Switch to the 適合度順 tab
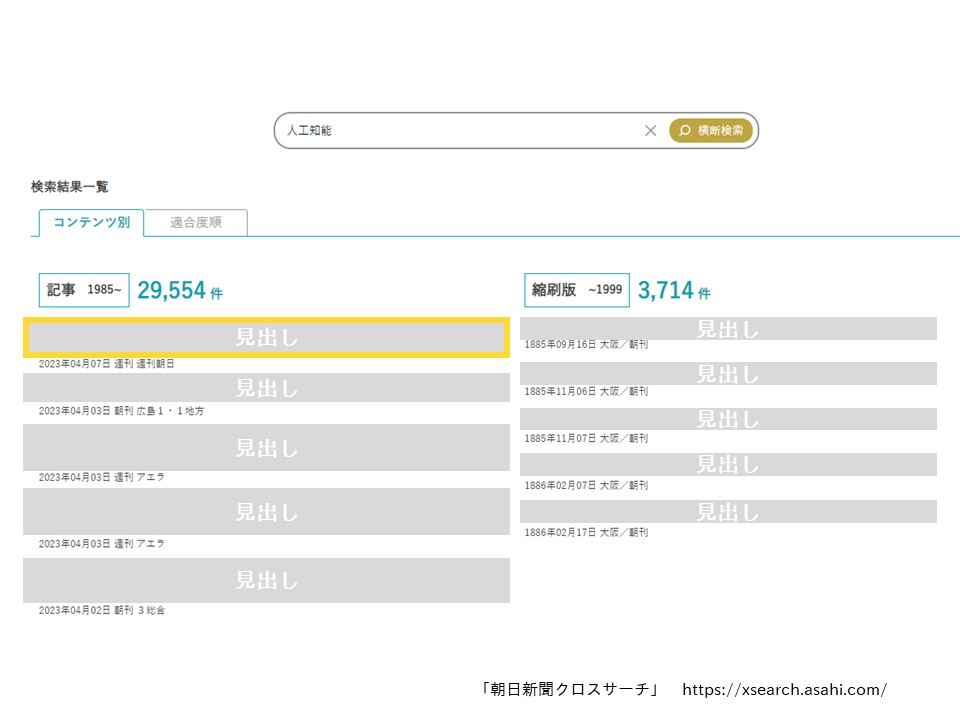The height and width of the screenshot is (720, 960). point(196,222)
